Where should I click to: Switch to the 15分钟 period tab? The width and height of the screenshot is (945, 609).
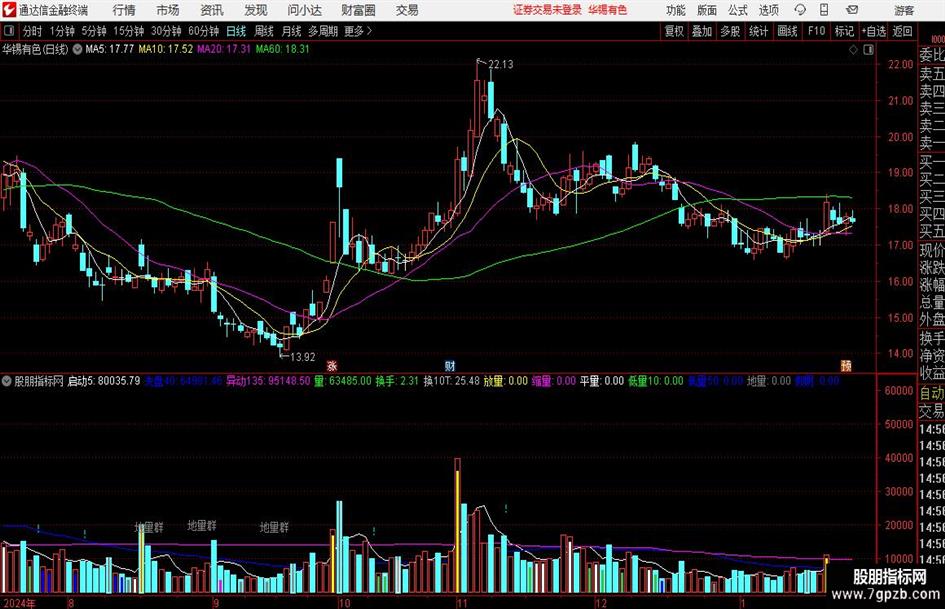coord(129,31)
